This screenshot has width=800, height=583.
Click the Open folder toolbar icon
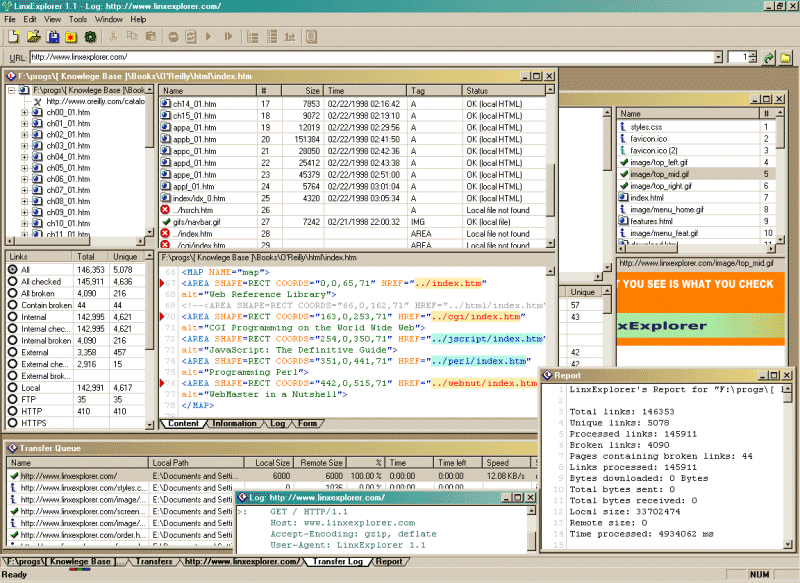coord(33,37)
